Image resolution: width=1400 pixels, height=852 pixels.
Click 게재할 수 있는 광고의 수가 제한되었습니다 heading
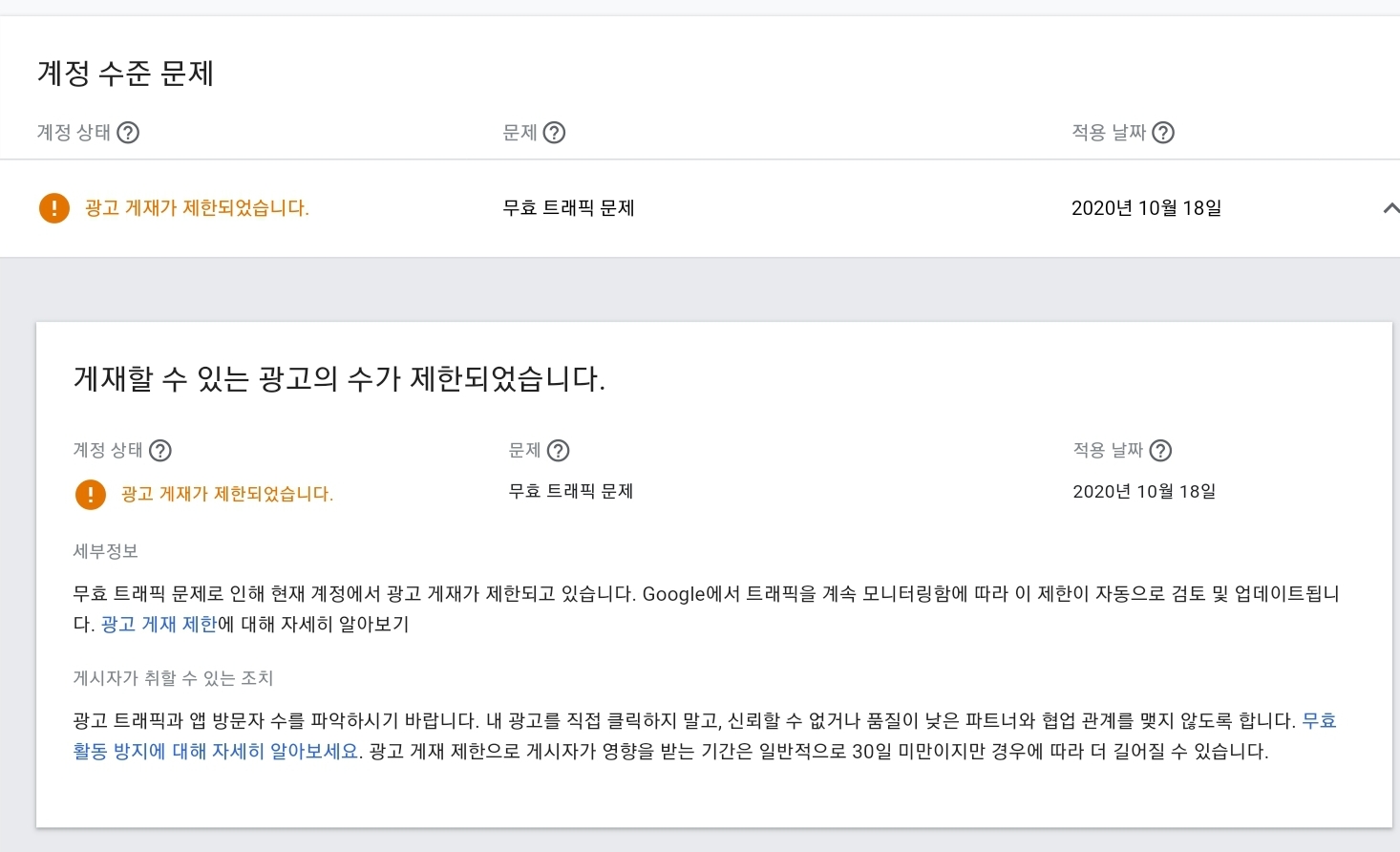point(339,379)
